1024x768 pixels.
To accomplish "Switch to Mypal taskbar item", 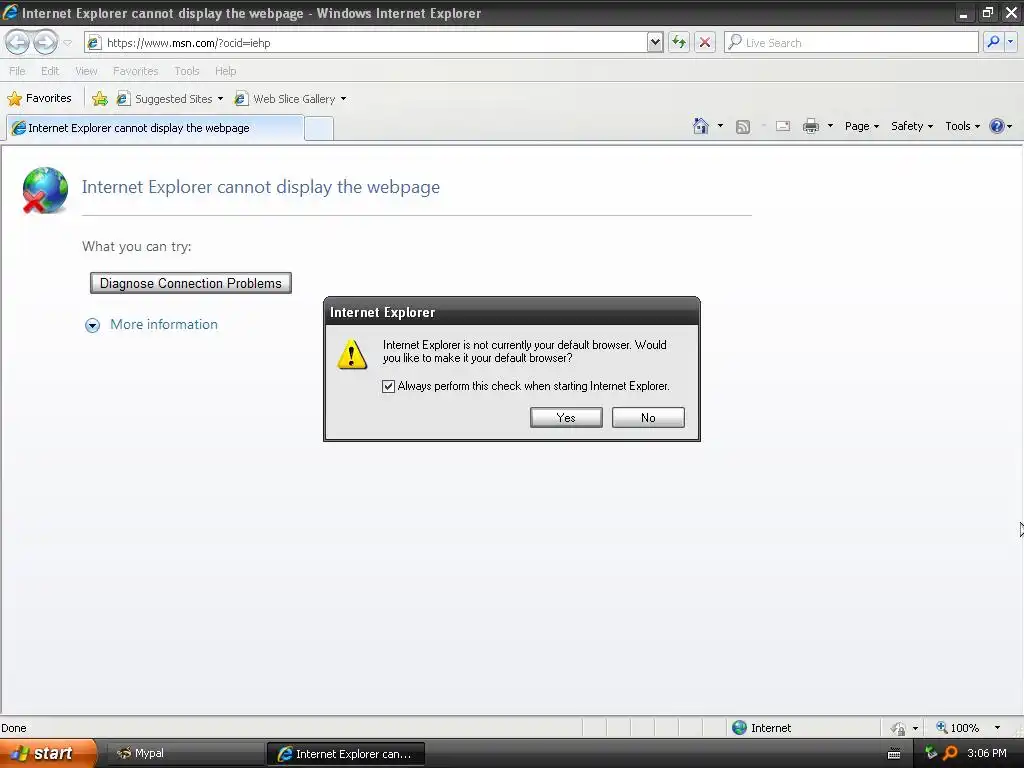I will point(184,754).
